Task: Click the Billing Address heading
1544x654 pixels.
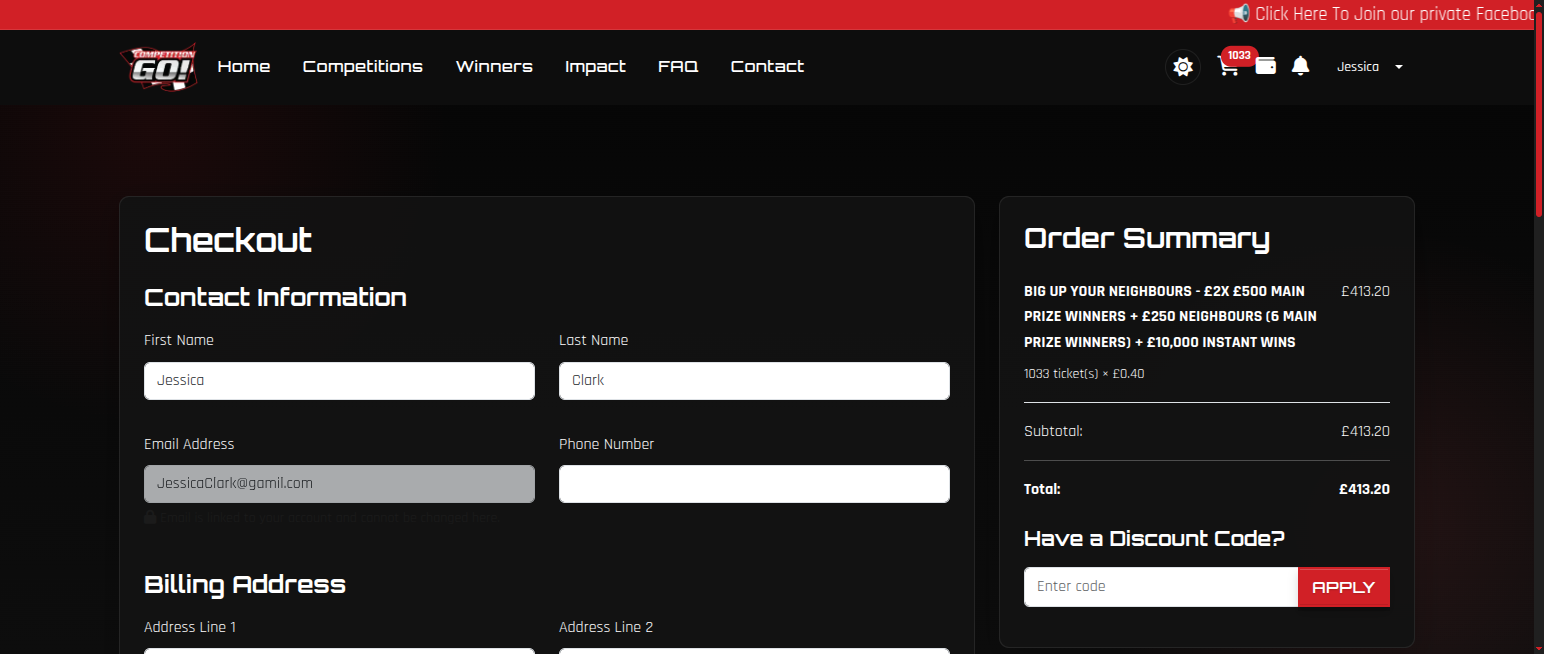Action: pyautogui.click(x=245, y=585)
